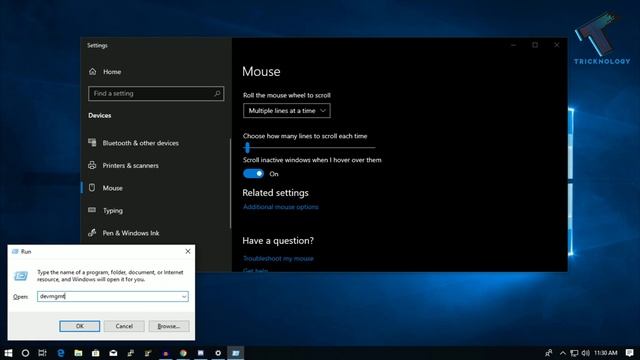Open Microsoft Store from the taskbar
Screen dimensions: 640x360
pos(96,353)
